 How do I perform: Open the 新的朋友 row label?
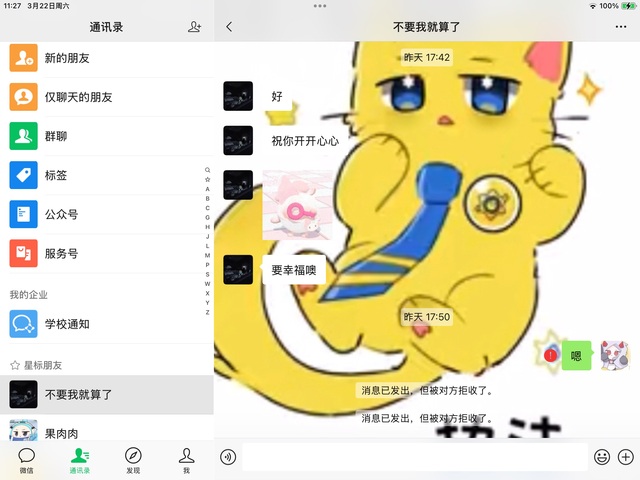click(67, 58)
